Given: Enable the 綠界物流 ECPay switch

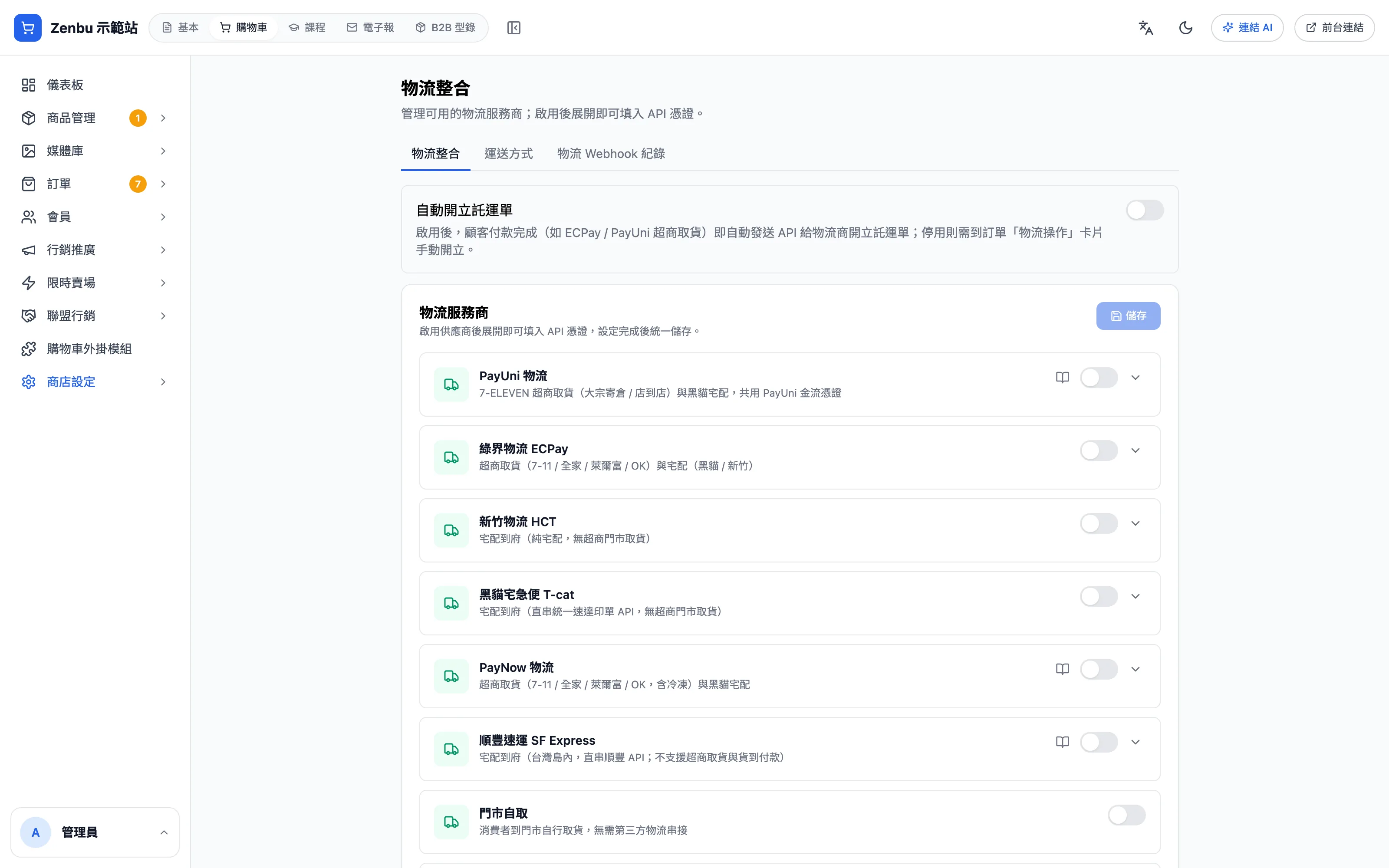Looking at the screenshot, I should [x=1099, y=450].
